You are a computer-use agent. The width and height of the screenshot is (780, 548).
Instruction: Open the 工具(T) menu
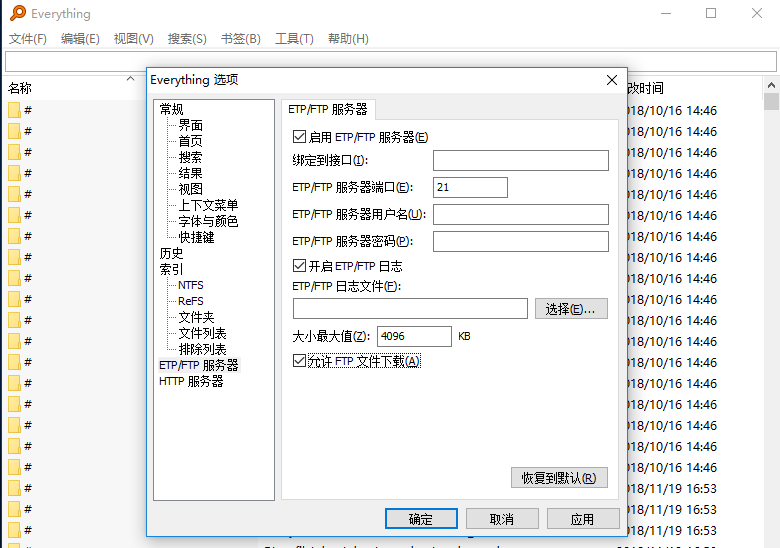pyautogui.click(x=294, y=39)
